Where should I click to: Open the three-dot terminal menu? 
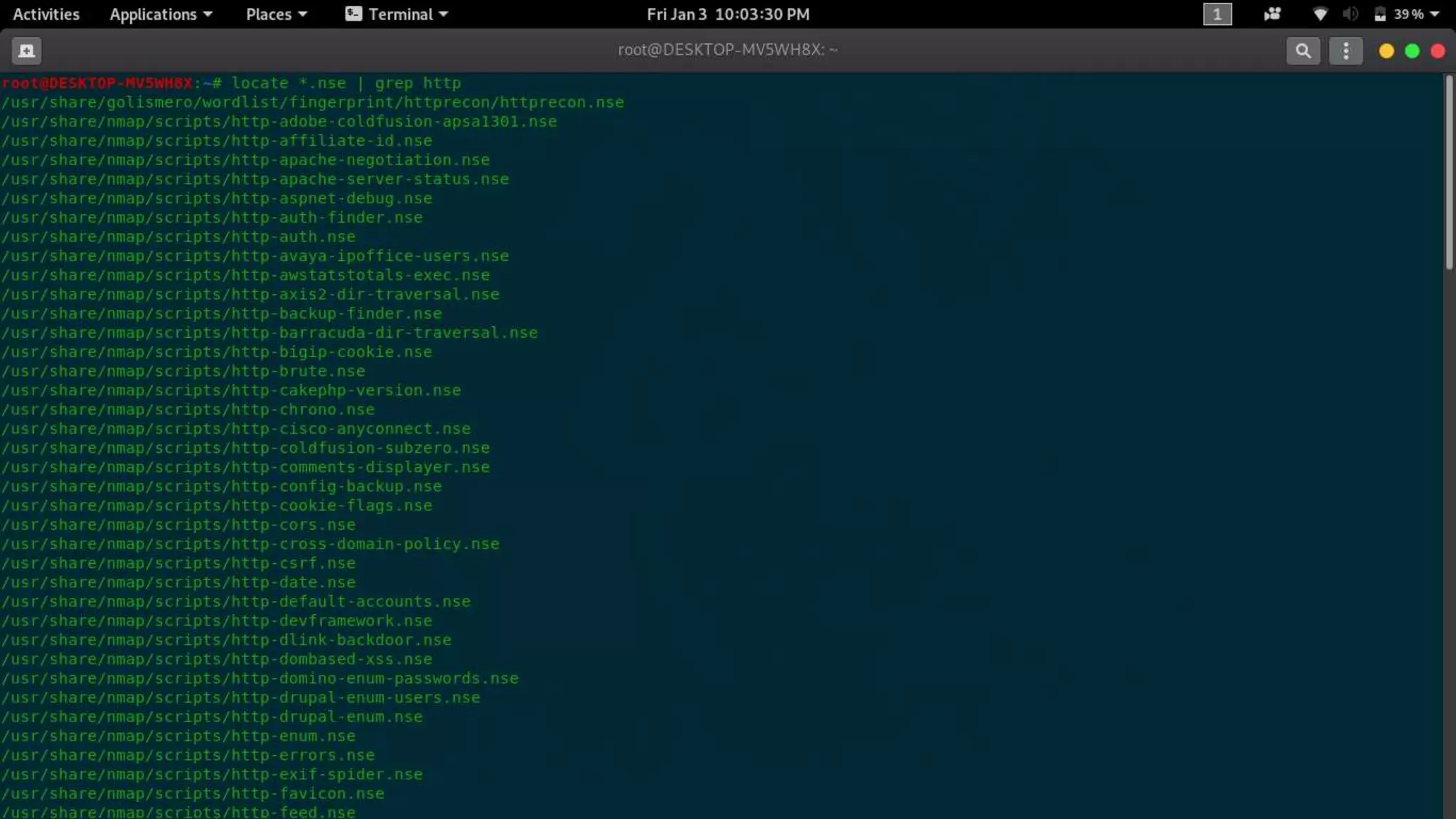click(x=1345, y=50)
